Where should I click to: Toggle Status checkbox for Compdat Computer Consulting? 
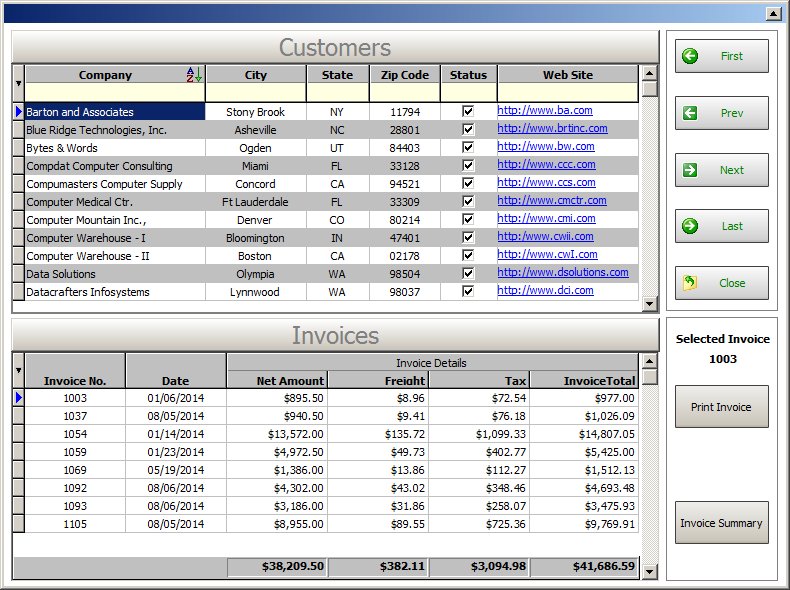pyautogui.click(x=468, y=166)
